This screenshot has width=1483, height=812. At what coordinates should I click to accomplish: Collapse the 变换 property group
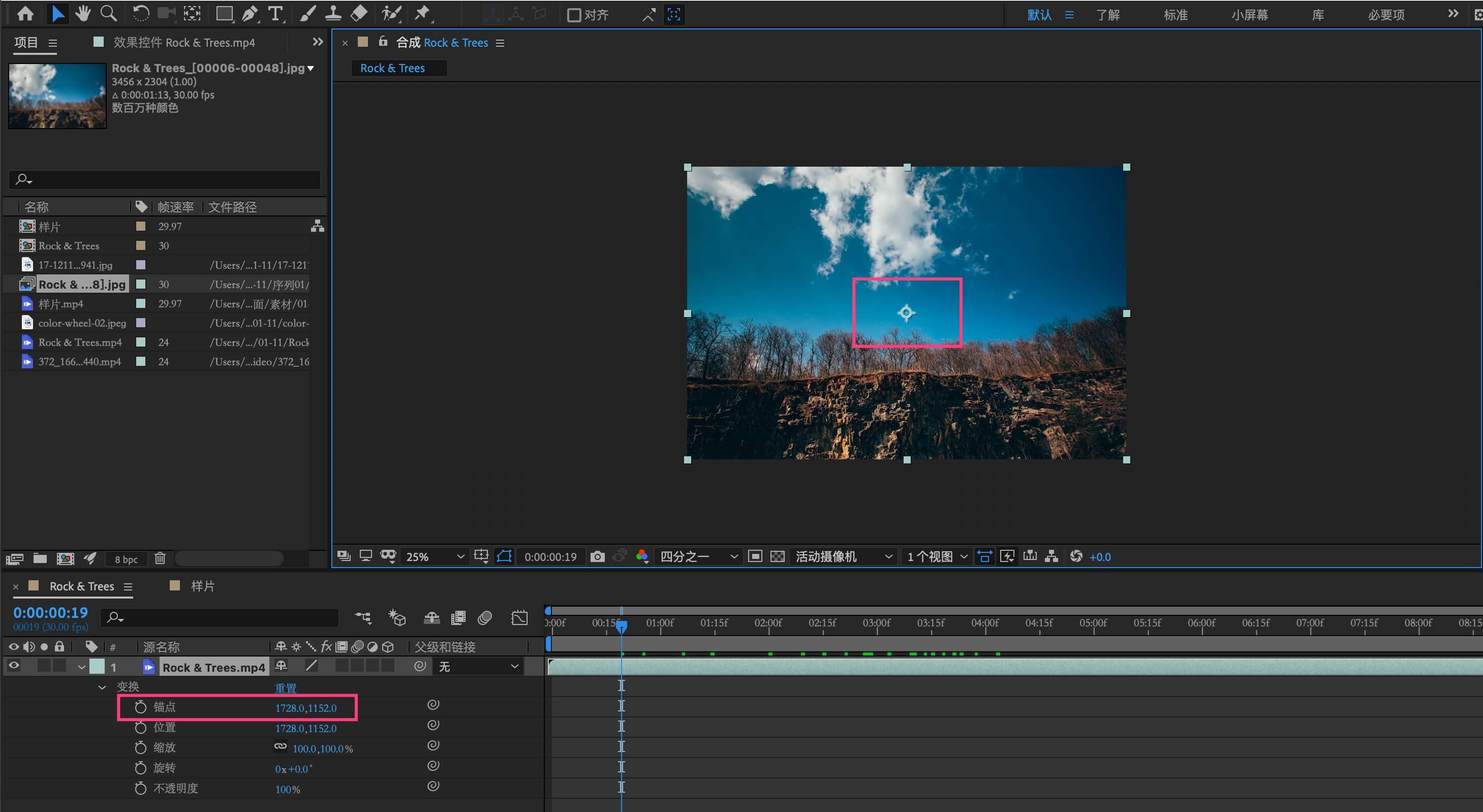(x=102, y=686)
